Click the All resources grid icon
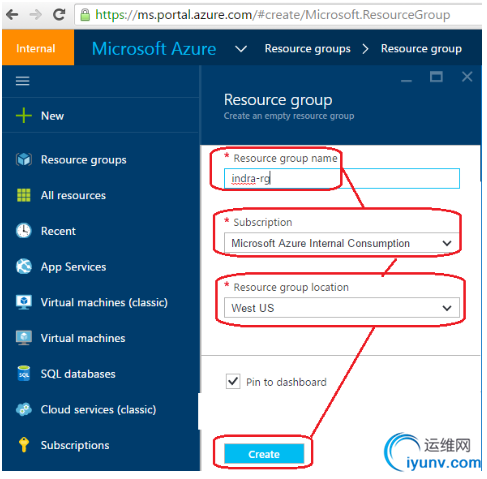Image resolution: width=487 pixels, height=479 pixels. tap(24, 195)
